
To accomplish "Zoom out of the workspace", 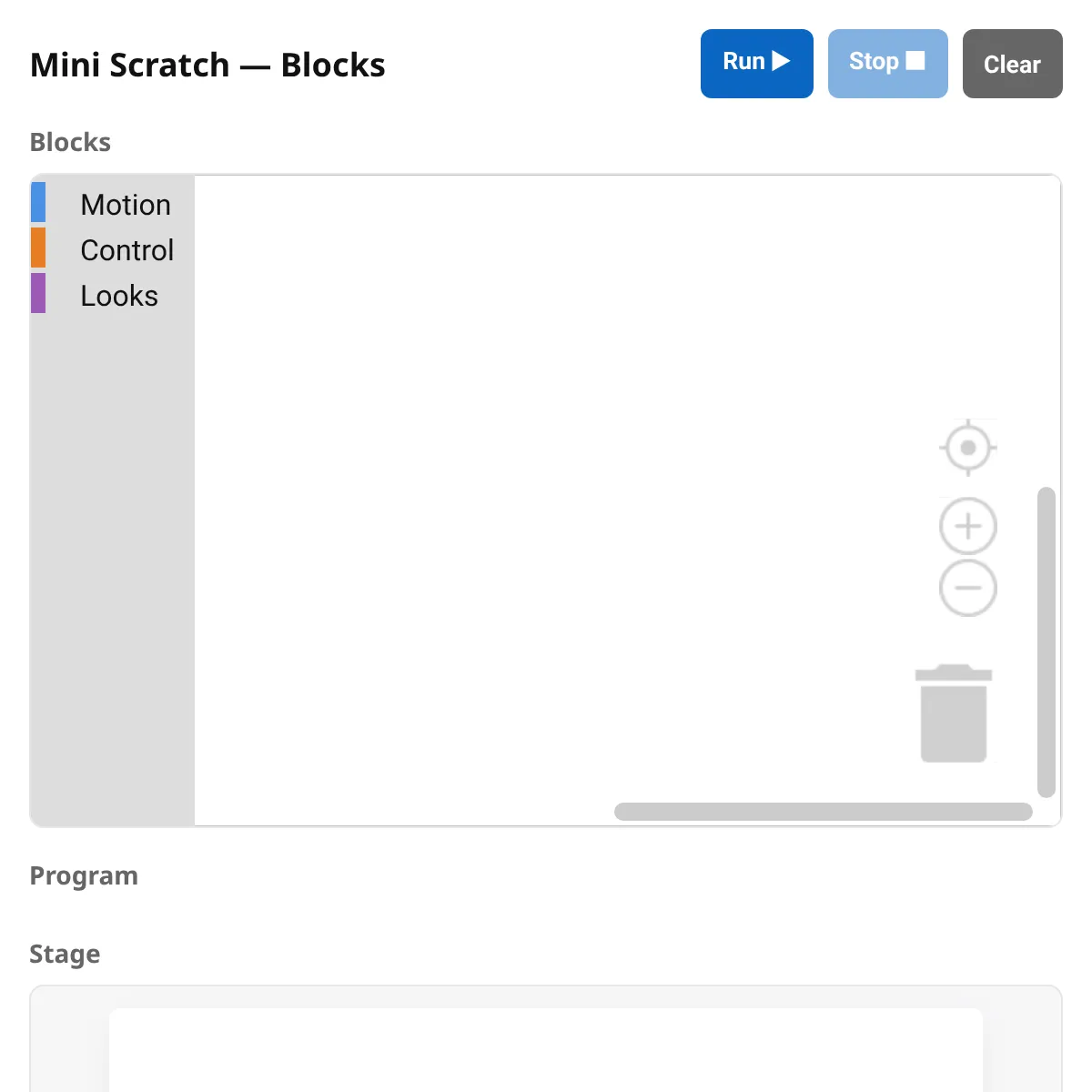I will pos(968,588).
